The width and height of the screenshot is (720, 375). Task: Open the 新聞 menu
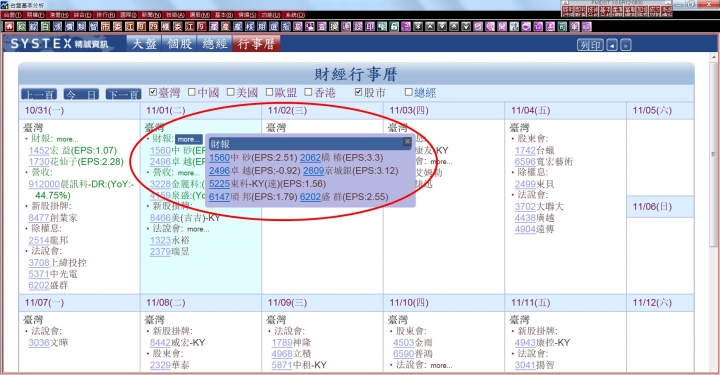tap(151, 15)
